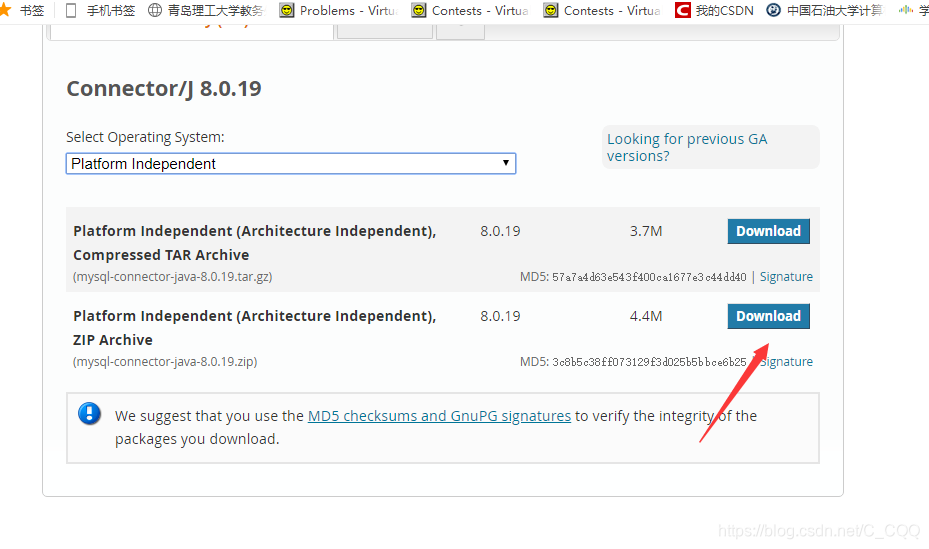Download the ZIP Archive package

[x=768, y=316]
